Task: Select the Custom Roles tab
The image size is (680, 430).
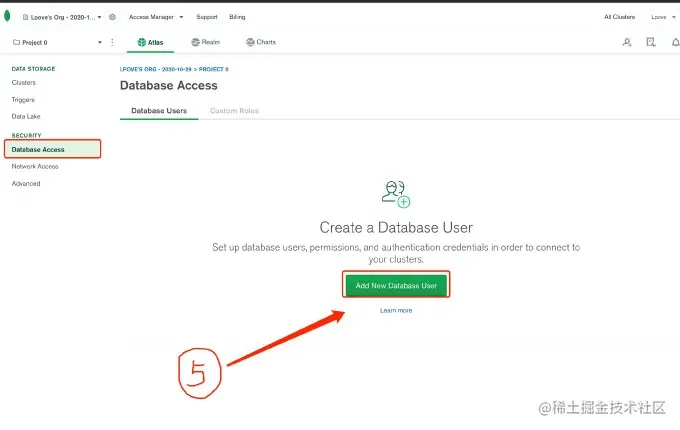Action: point(234,111)
